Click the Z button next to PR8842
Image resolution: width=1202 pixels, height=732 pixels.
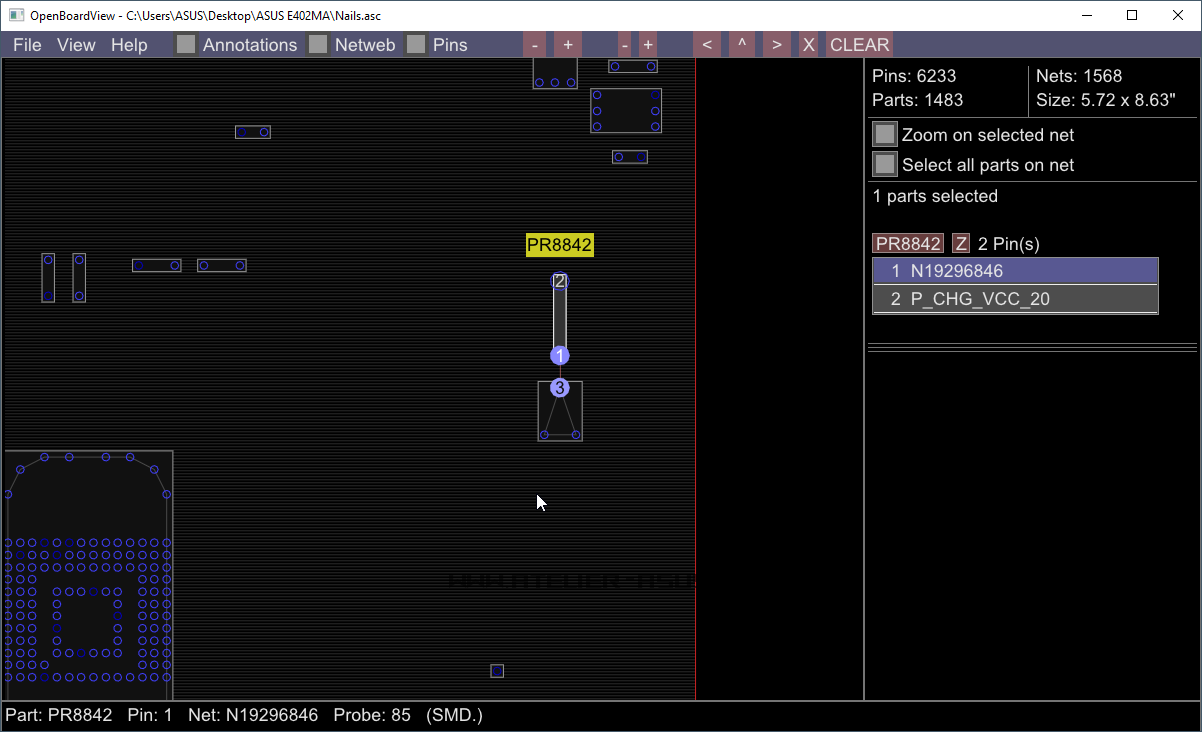(x=961, y=244)
